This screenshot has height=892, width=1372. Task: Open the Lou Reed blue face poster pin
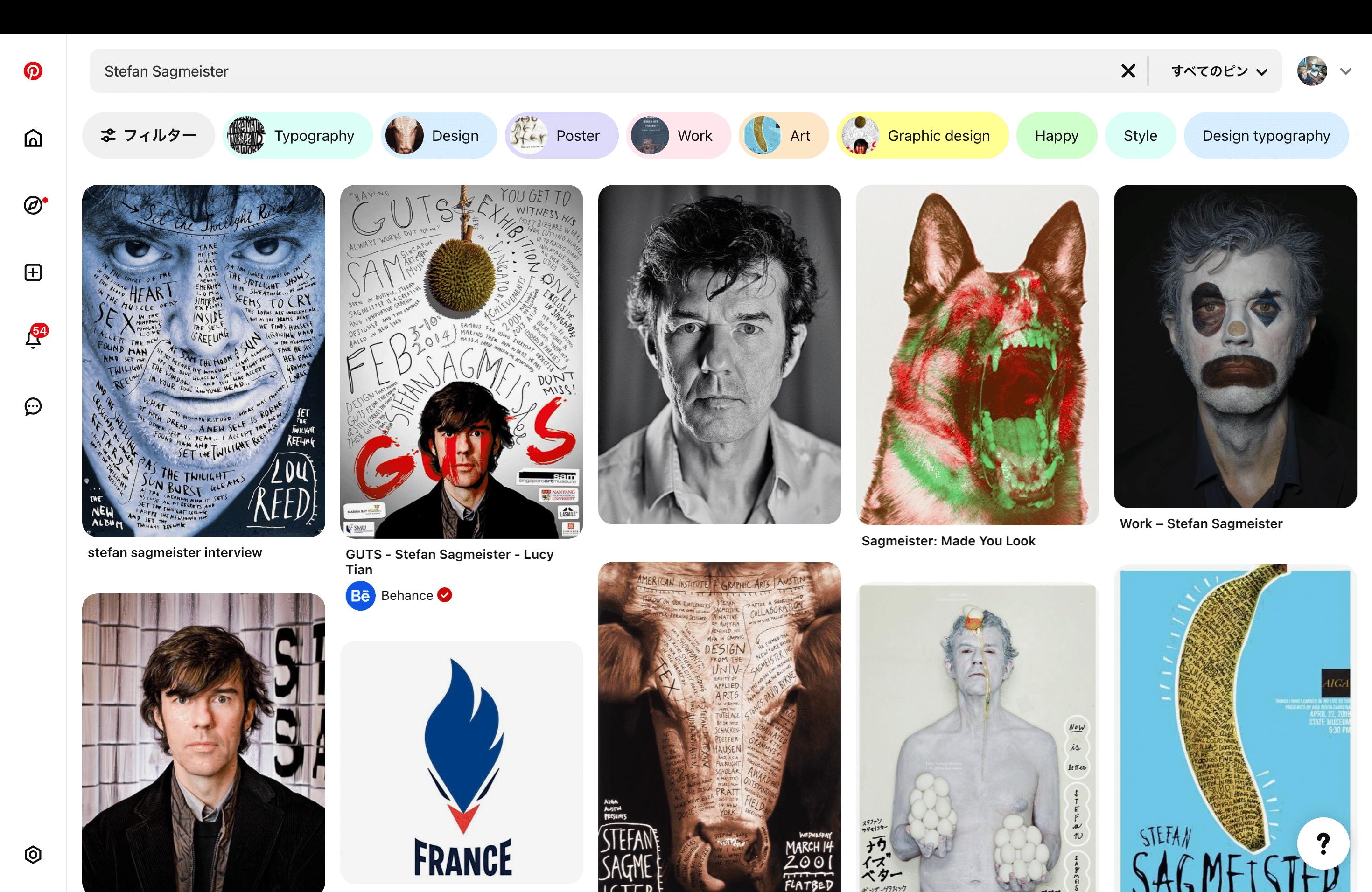[x=203, y=361]
